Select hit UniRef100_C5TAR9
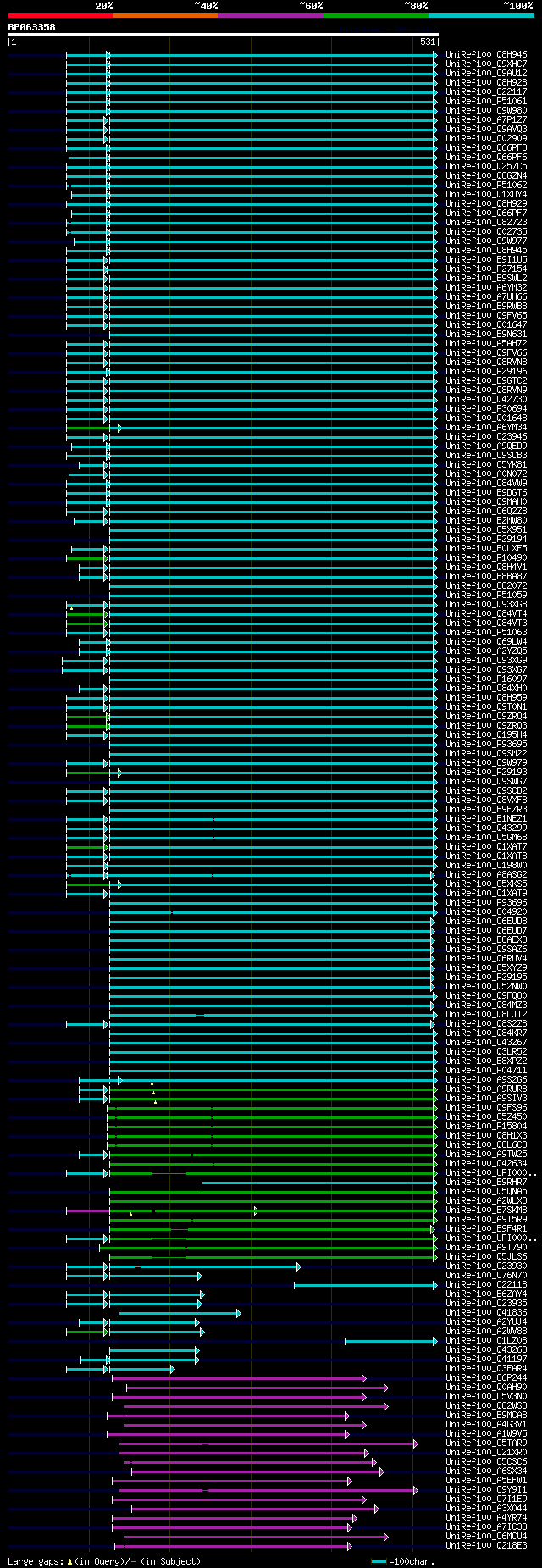Viewport: 542px width, 1568px height. click(x=486, y=1443)
